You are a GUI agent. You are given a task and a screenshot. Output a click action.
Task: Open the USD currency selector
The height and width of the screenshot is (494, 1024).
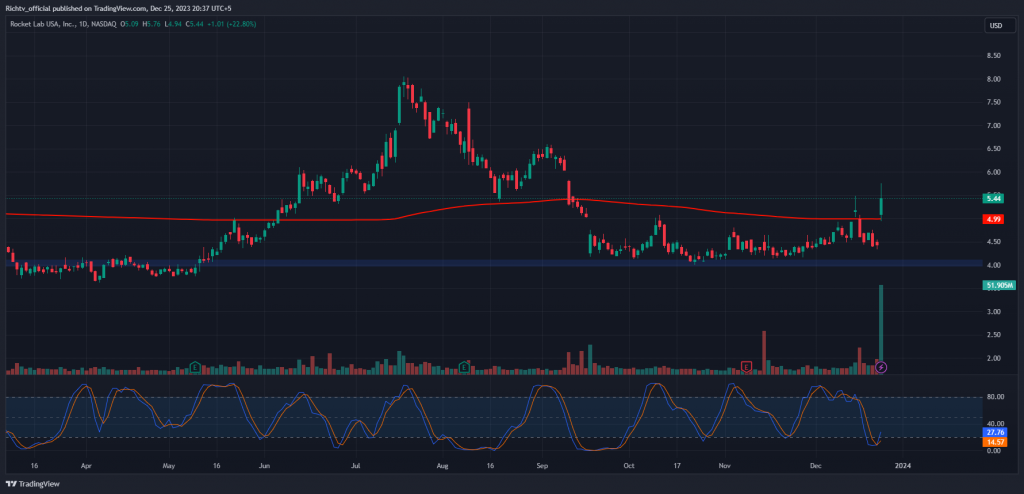tap(996, 25)
